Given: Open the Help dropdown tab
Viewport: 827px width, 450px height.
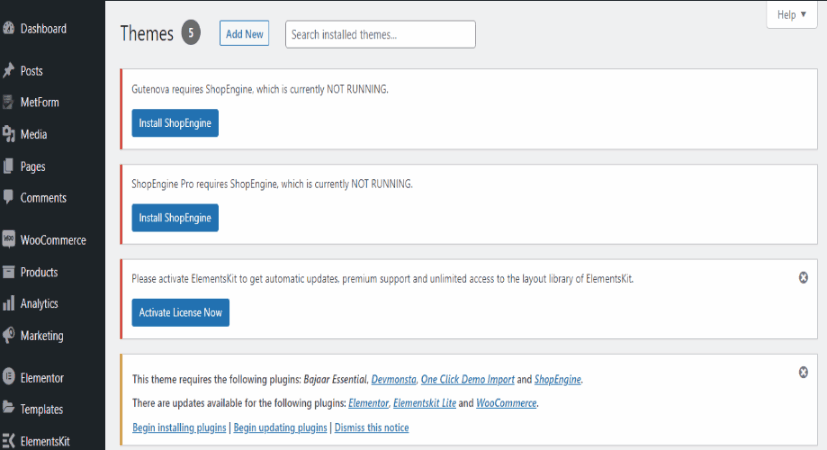Looking at the screenshot, I should (791, 14).
